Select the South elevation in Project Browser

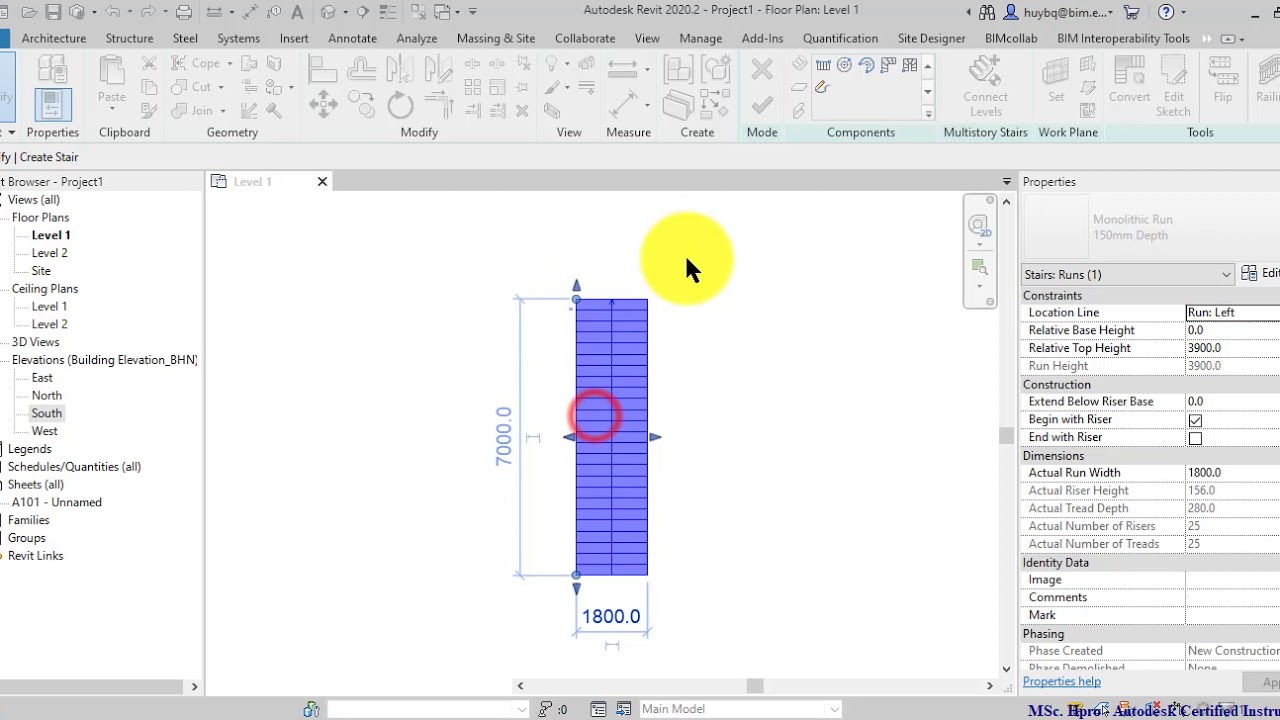point(46,413)
